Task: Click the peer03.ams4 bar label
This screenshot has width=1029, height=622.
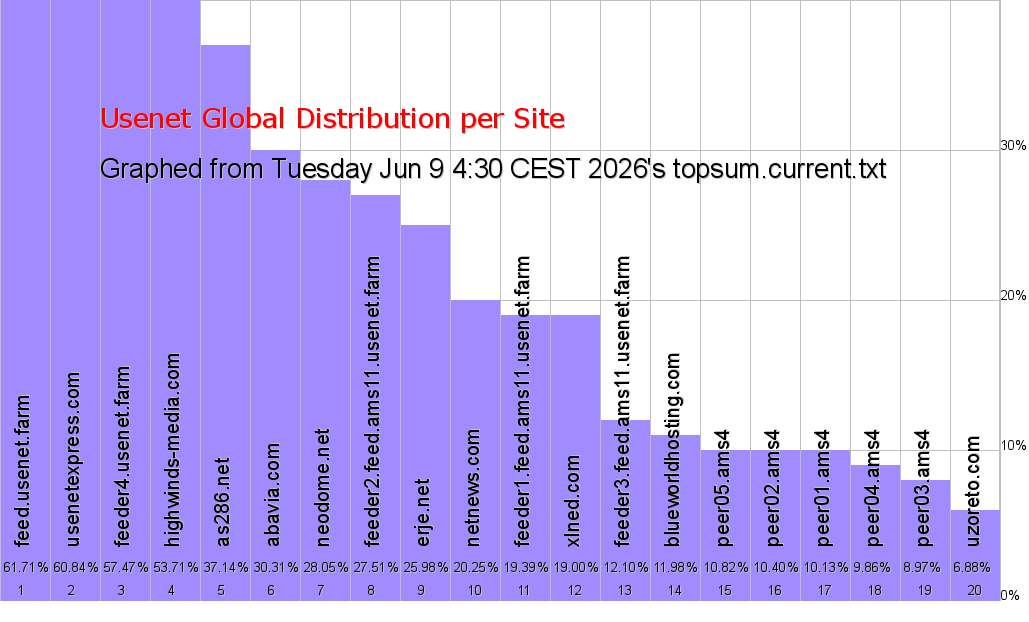Action: pos(923,488)
